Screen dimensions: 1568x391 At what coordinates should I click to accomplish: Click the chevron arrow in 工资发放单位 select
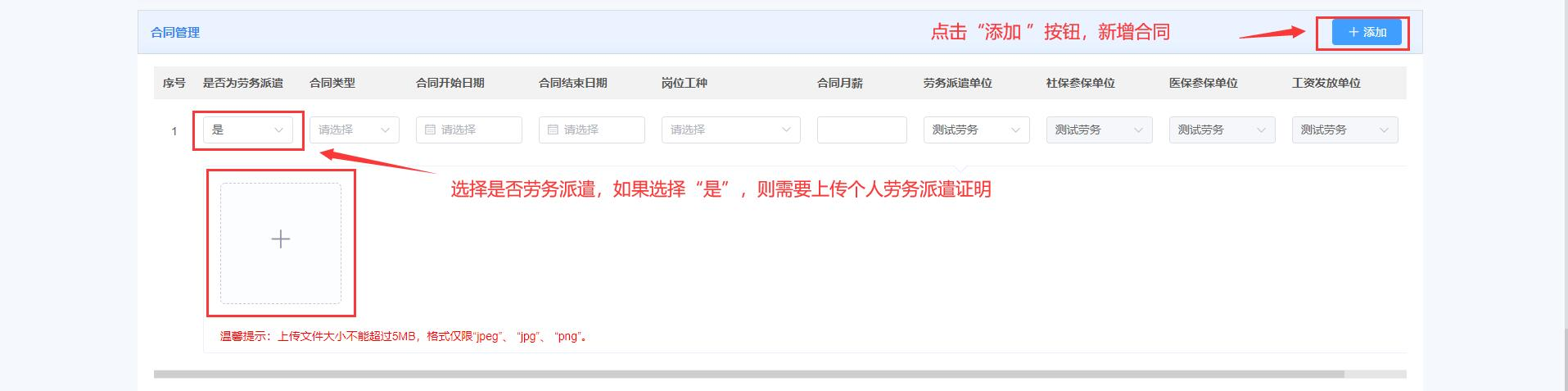coord(1384,130)
